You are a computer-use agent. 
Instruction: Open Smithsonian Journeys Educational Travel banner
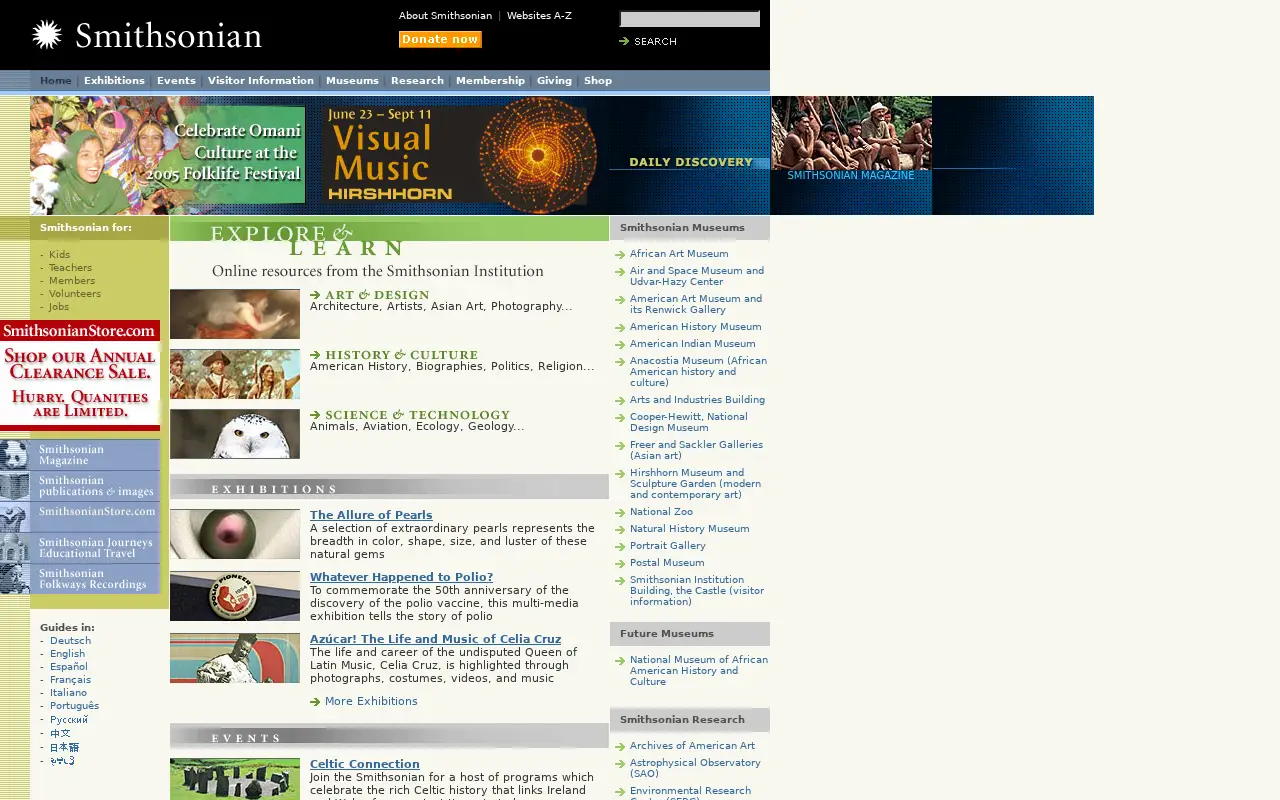pyautogui.click(x=80, y=548)
